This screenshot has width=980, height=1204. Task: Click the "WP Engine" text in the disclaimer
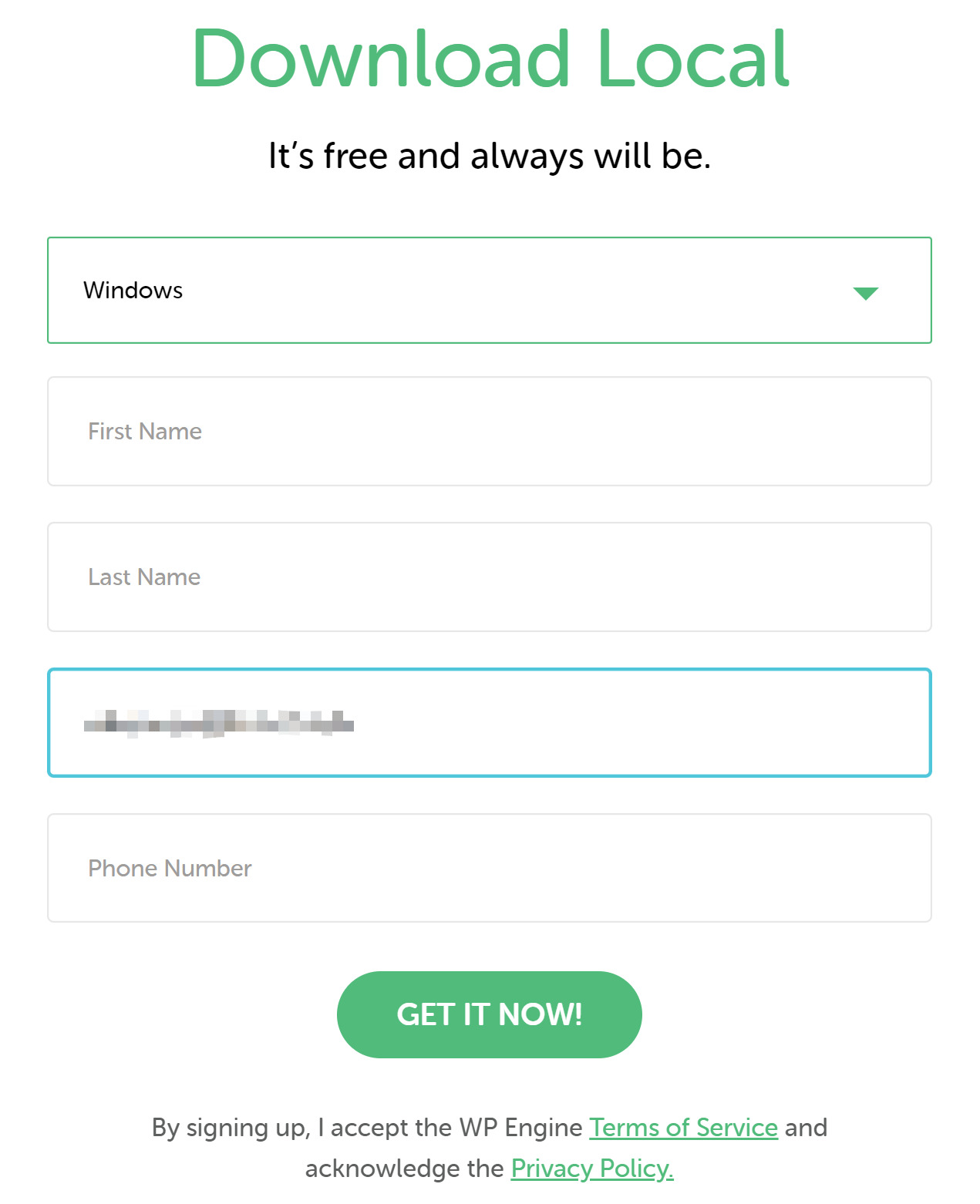tap(520, 1128)
